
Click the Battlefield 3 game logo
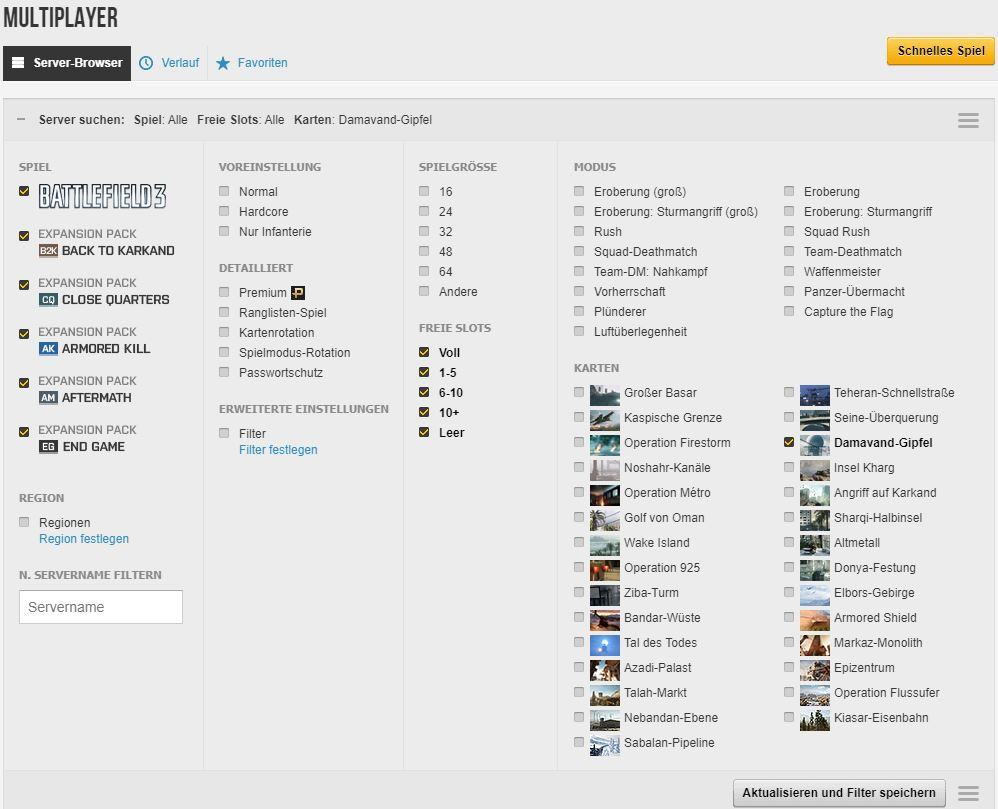pyautogui.click(x=102, y=196)
